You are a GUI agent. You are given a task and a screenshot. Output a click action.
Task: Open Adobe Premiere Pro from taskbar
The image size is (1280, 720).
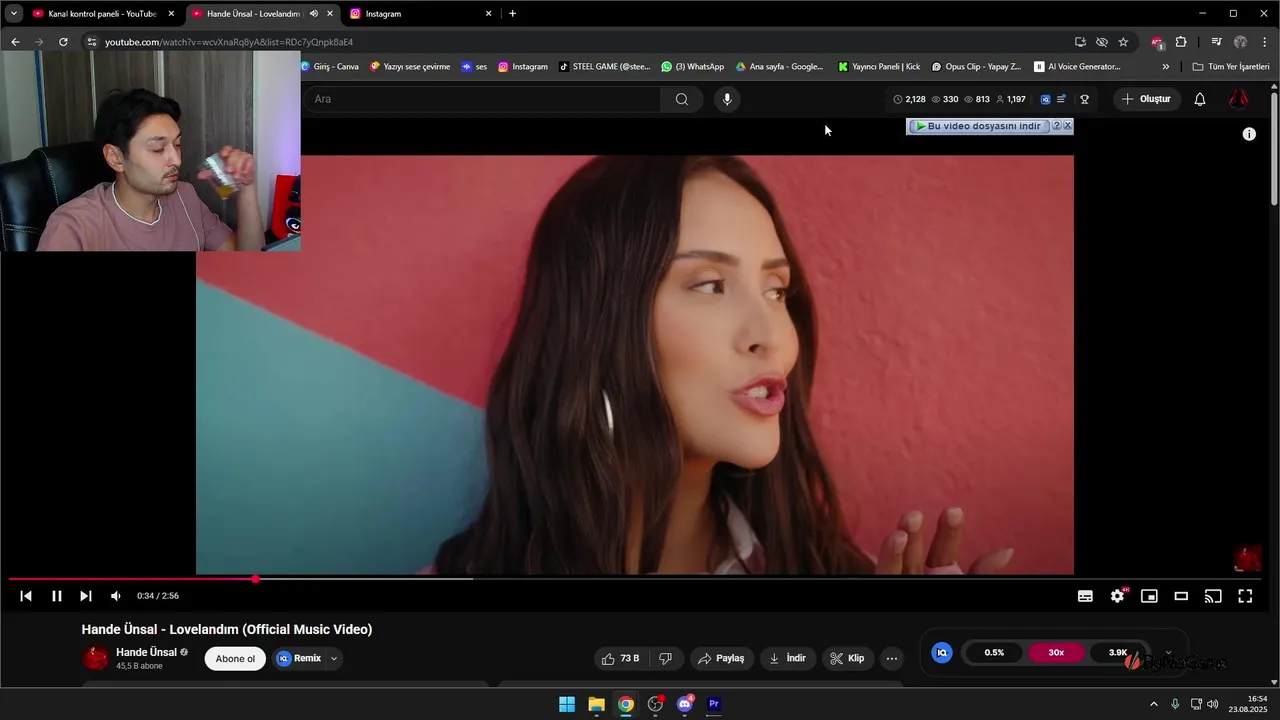tap(714, 704)
